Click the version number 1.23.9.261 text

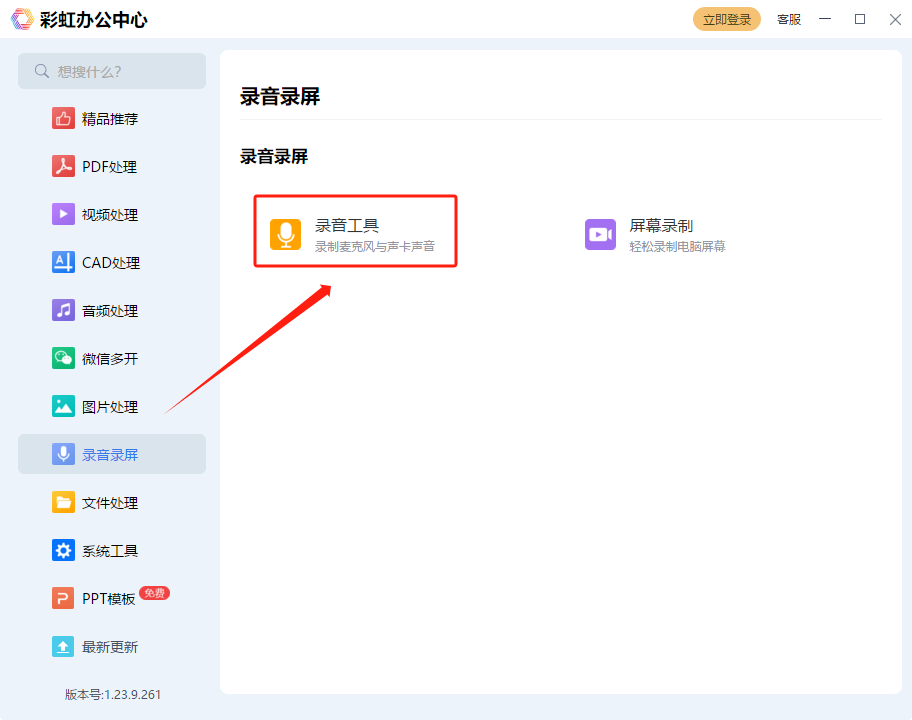point(132,694)
